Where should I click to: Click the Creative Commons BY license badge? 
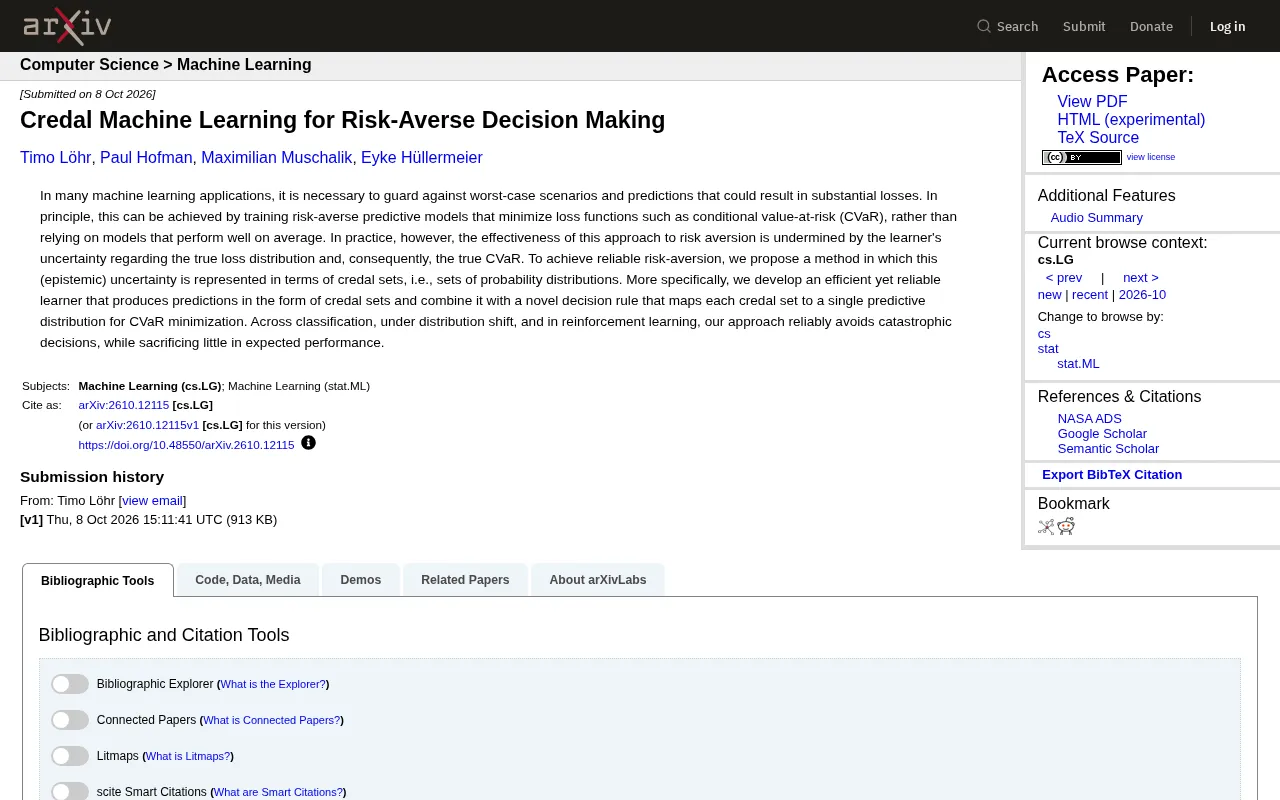click(1081, 157)
